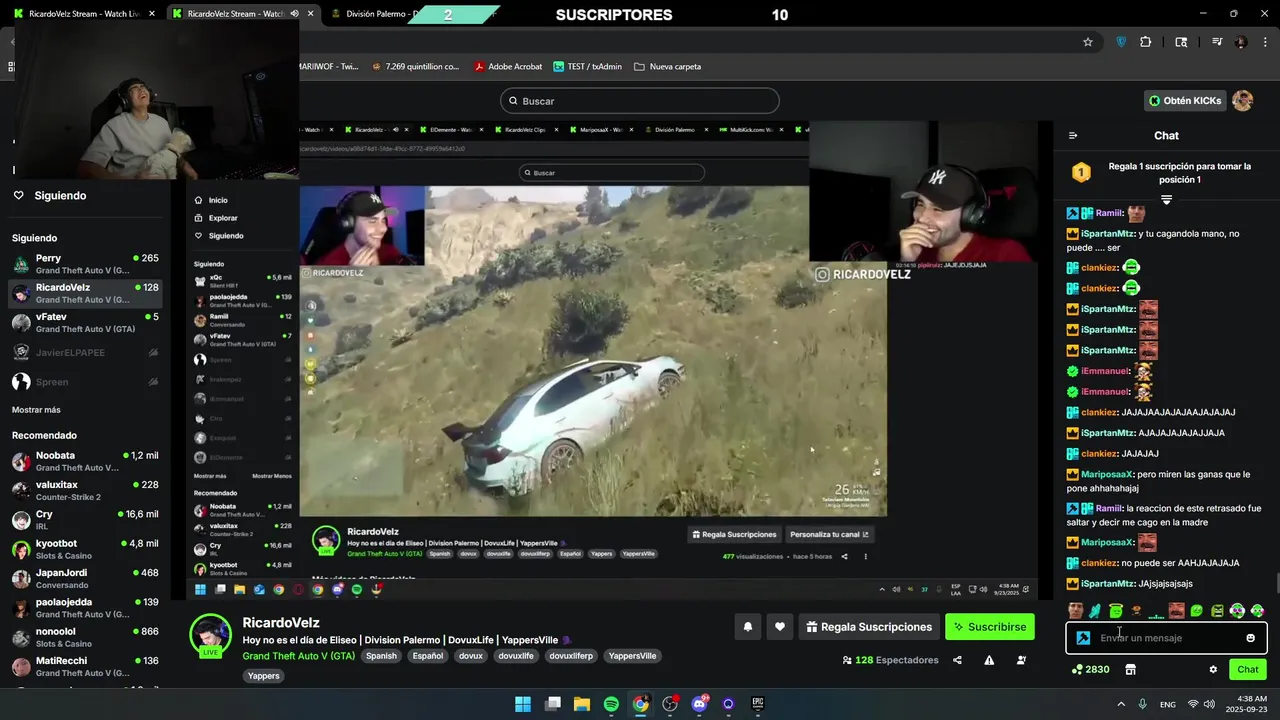Click the dovuxlife tag chip
This screenshot has width=1280, height=720.
click(516, 656)
